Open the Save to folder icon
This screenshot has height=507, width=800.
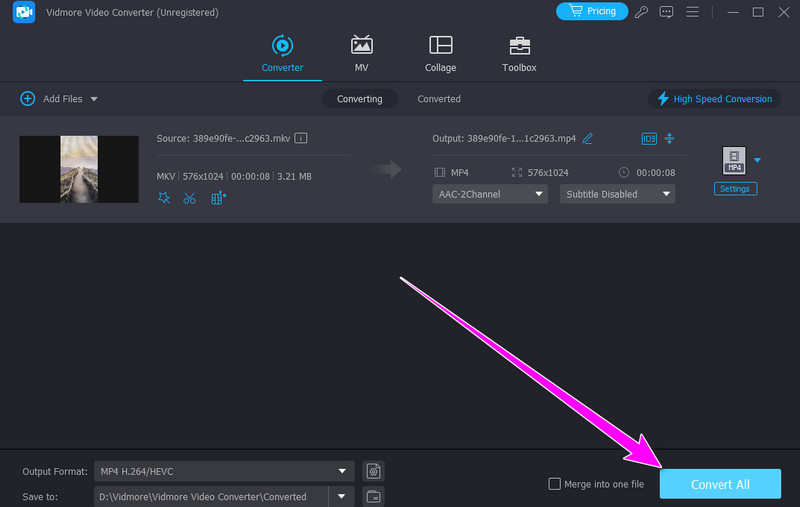click(373, 496)
